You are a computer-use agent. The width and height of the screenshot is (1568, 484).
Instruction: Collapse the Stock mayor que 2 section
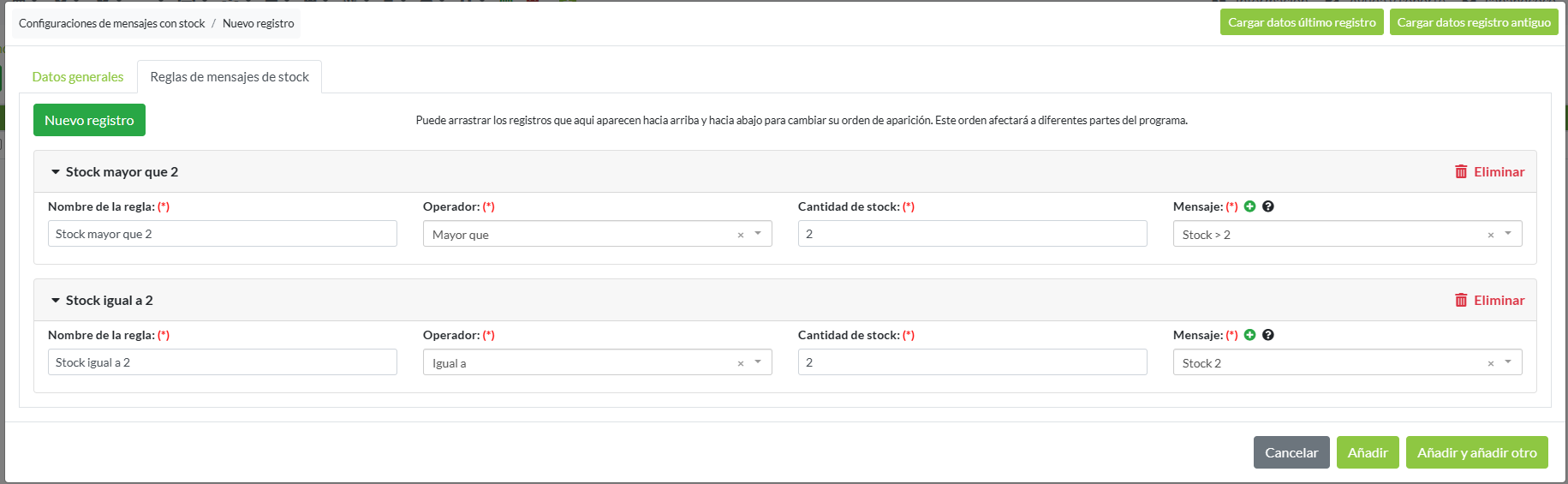pos(56,172)
